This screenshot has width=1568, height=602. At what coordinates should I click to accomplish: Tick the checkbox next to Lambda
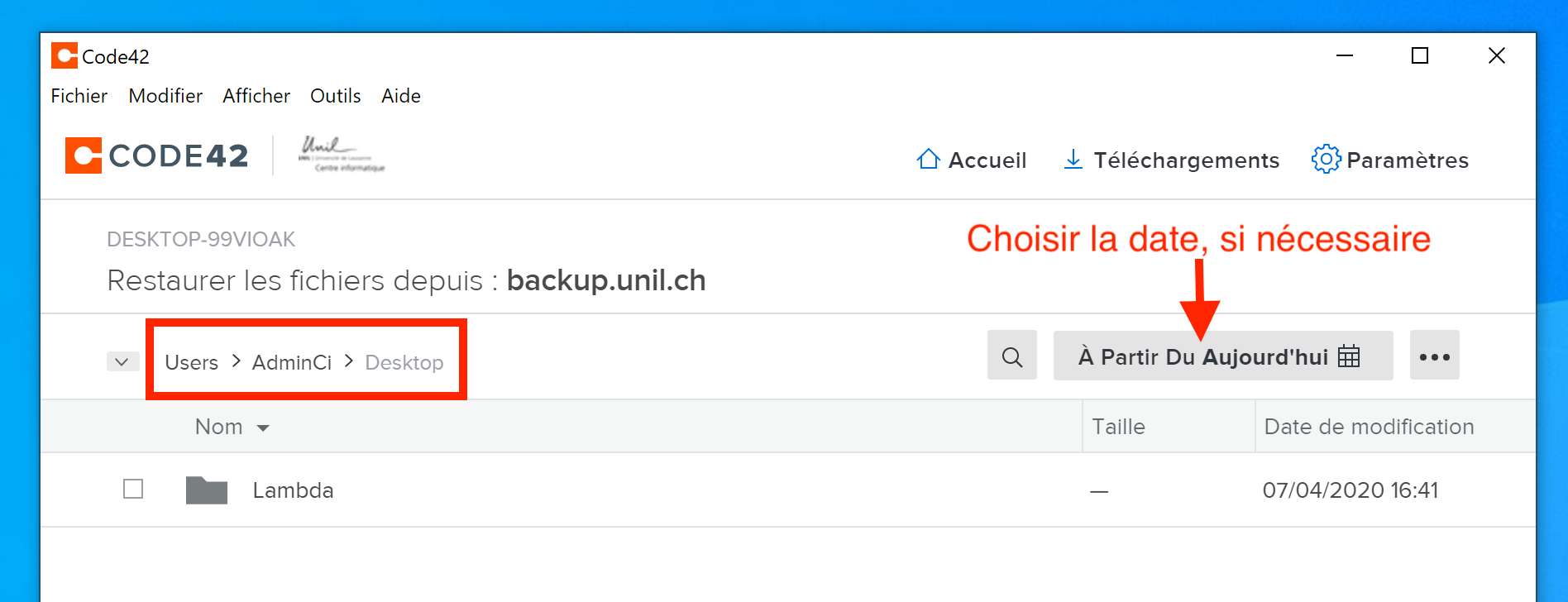click(x=133, y=490)
